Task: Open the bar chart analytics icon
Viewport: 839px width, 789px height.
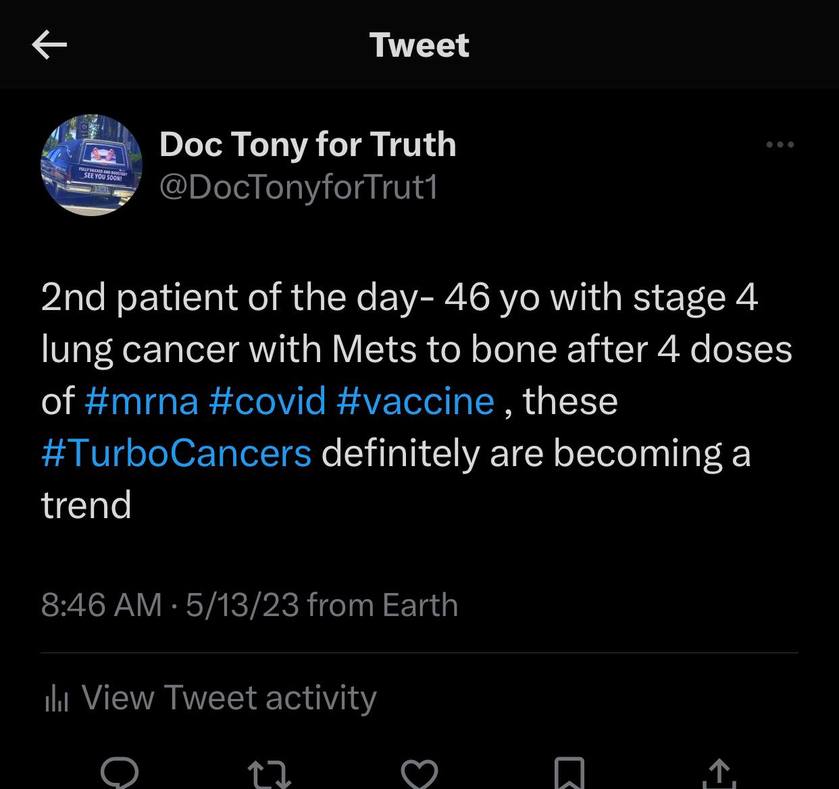Action: pos(57,699)
